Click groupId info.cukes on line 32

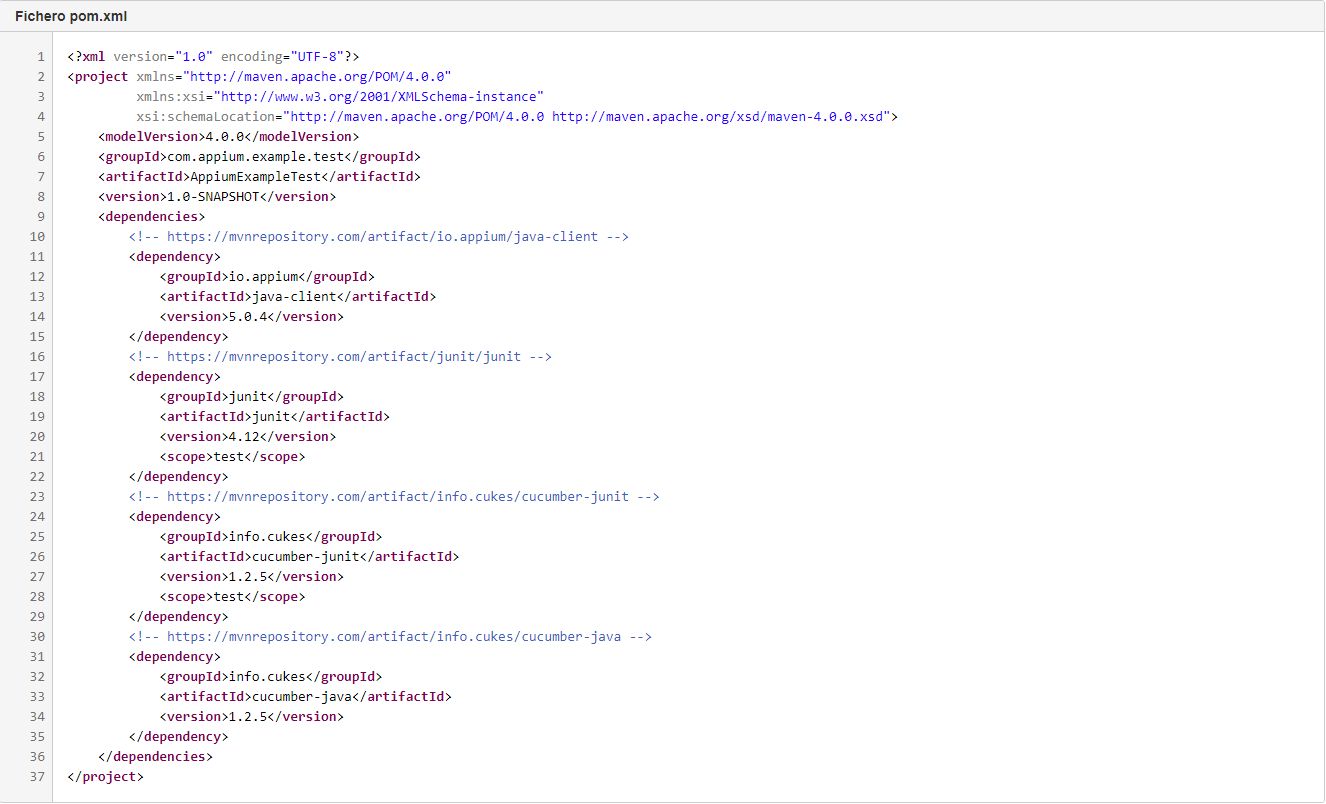click(271, 676)
